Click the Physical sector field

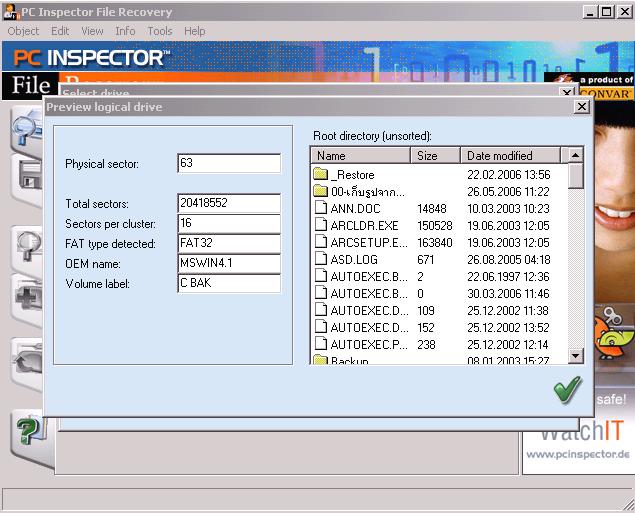(229, 163)
